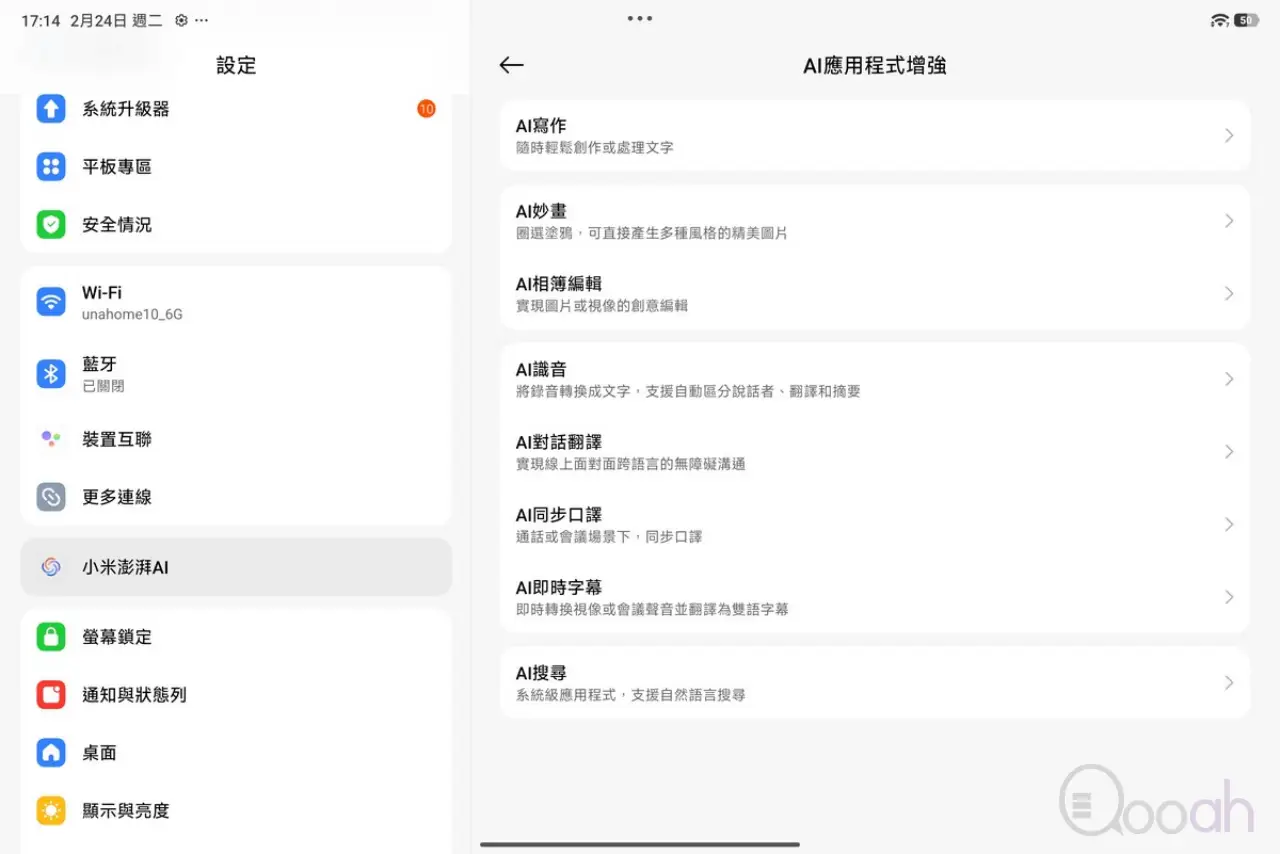Open AI相簿編輯 settings entry
1280x854 pixels.
click(x=874, y=294)
